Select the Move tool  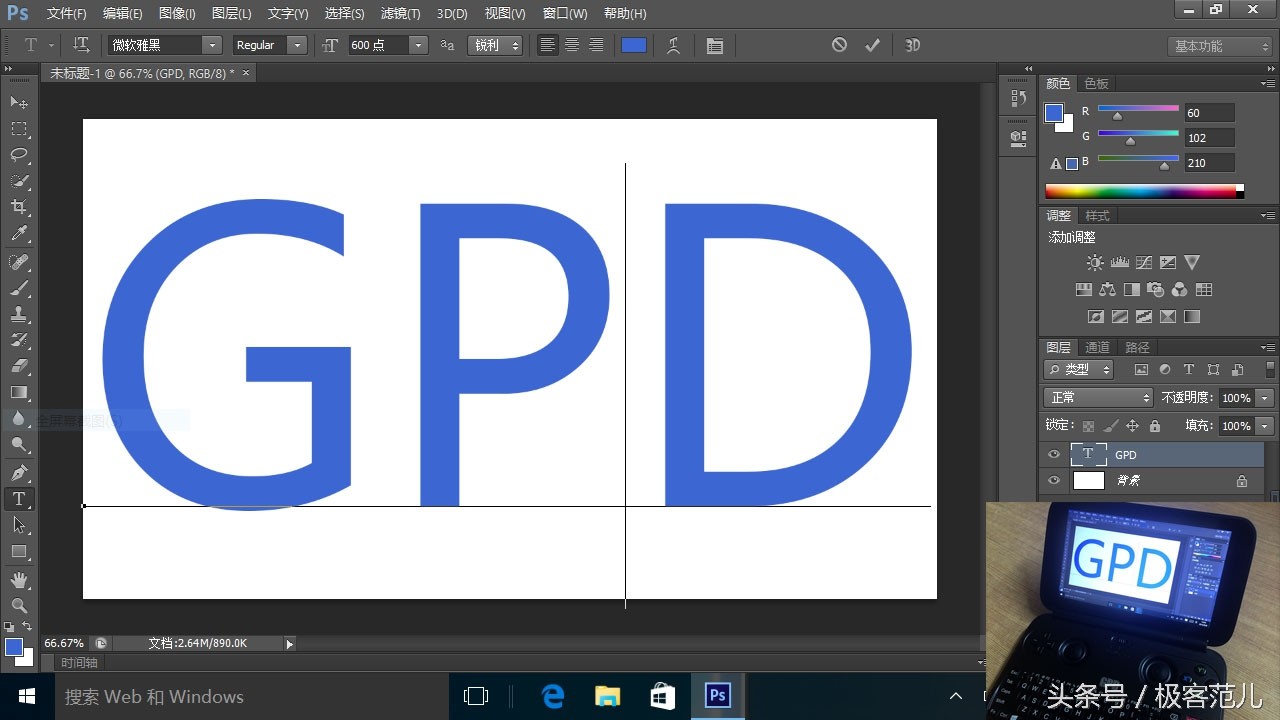pyautogui.click(x=19, y=103)
